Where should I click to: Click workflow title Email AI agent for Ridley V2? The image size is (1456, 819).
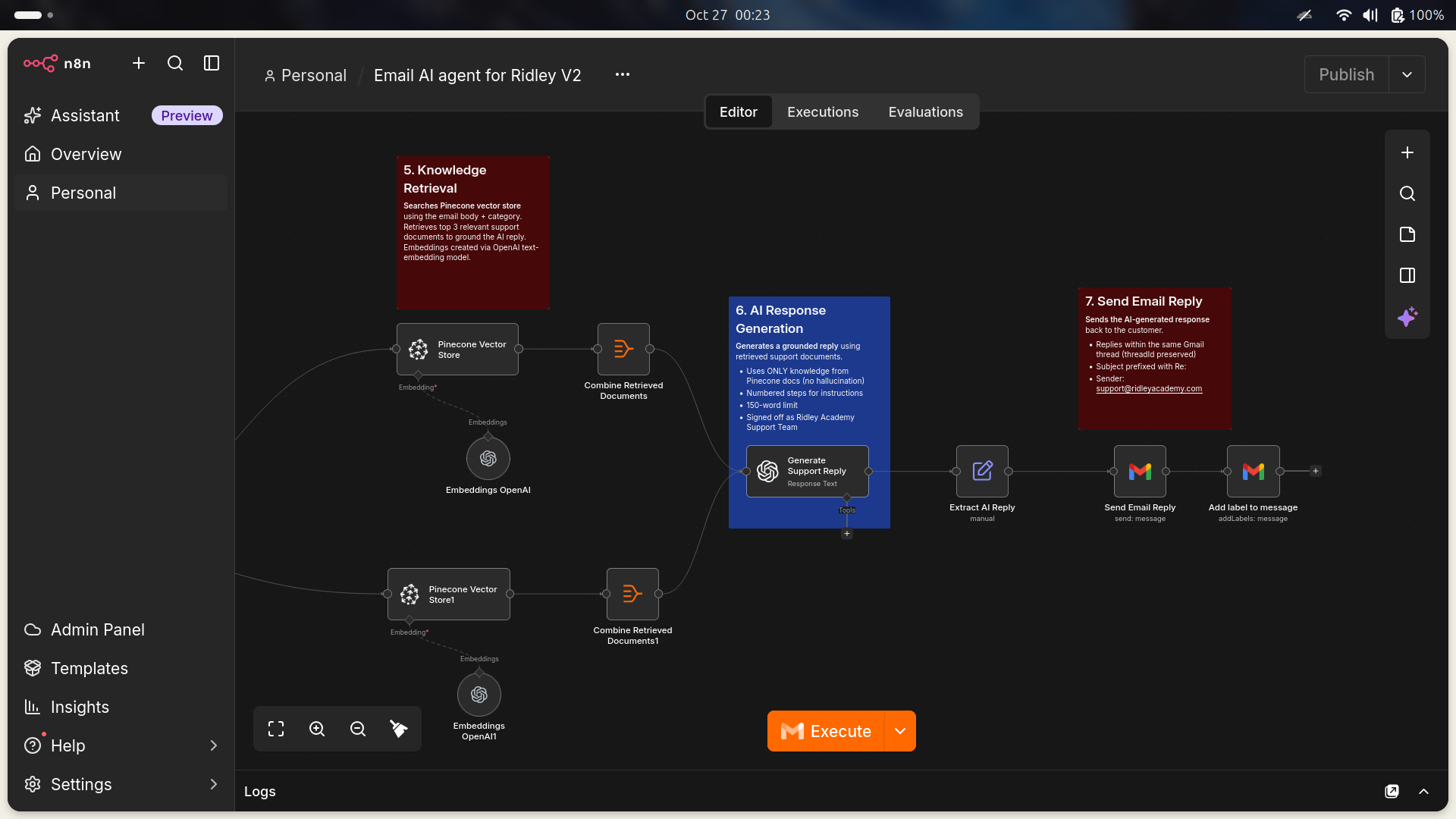477,75
